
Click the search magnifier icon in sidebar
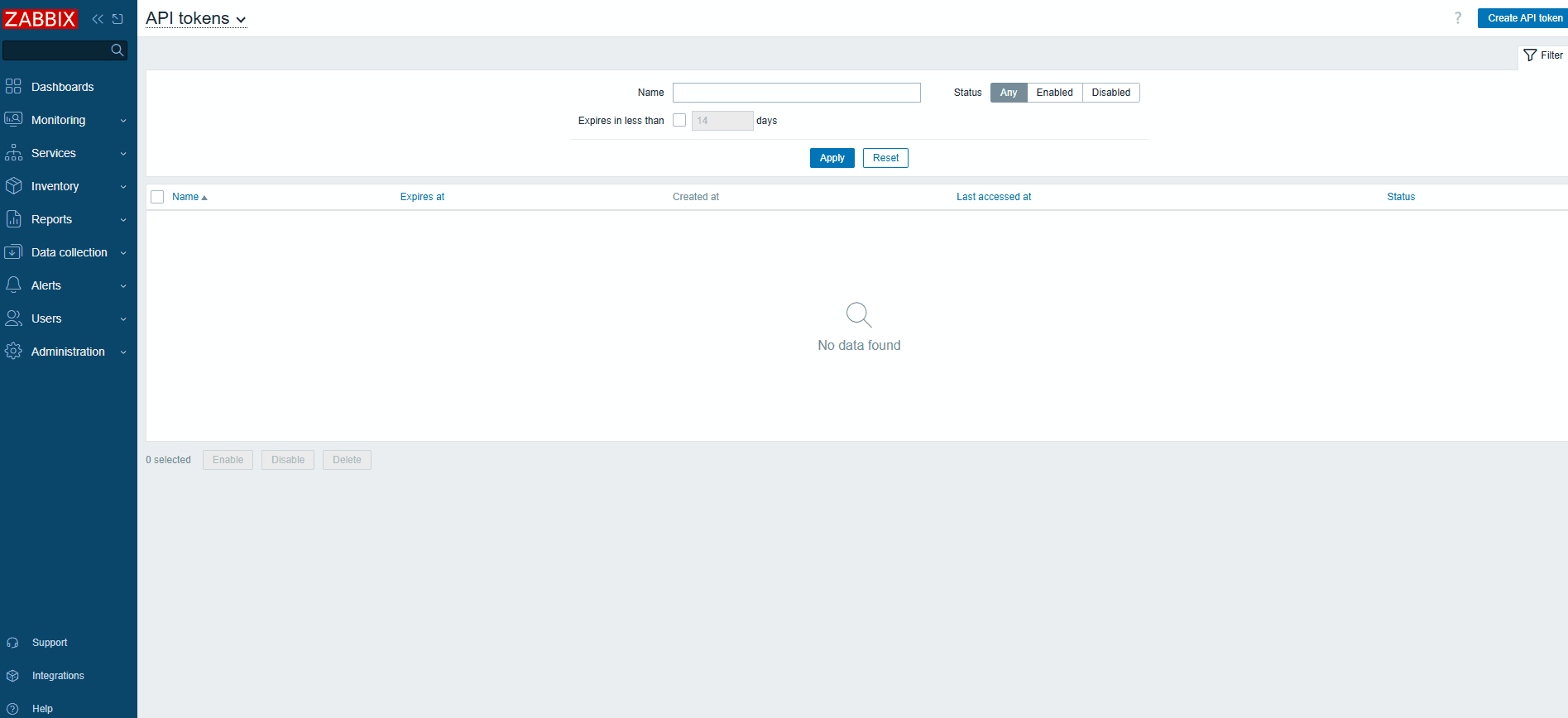click(x=117, y=50)
